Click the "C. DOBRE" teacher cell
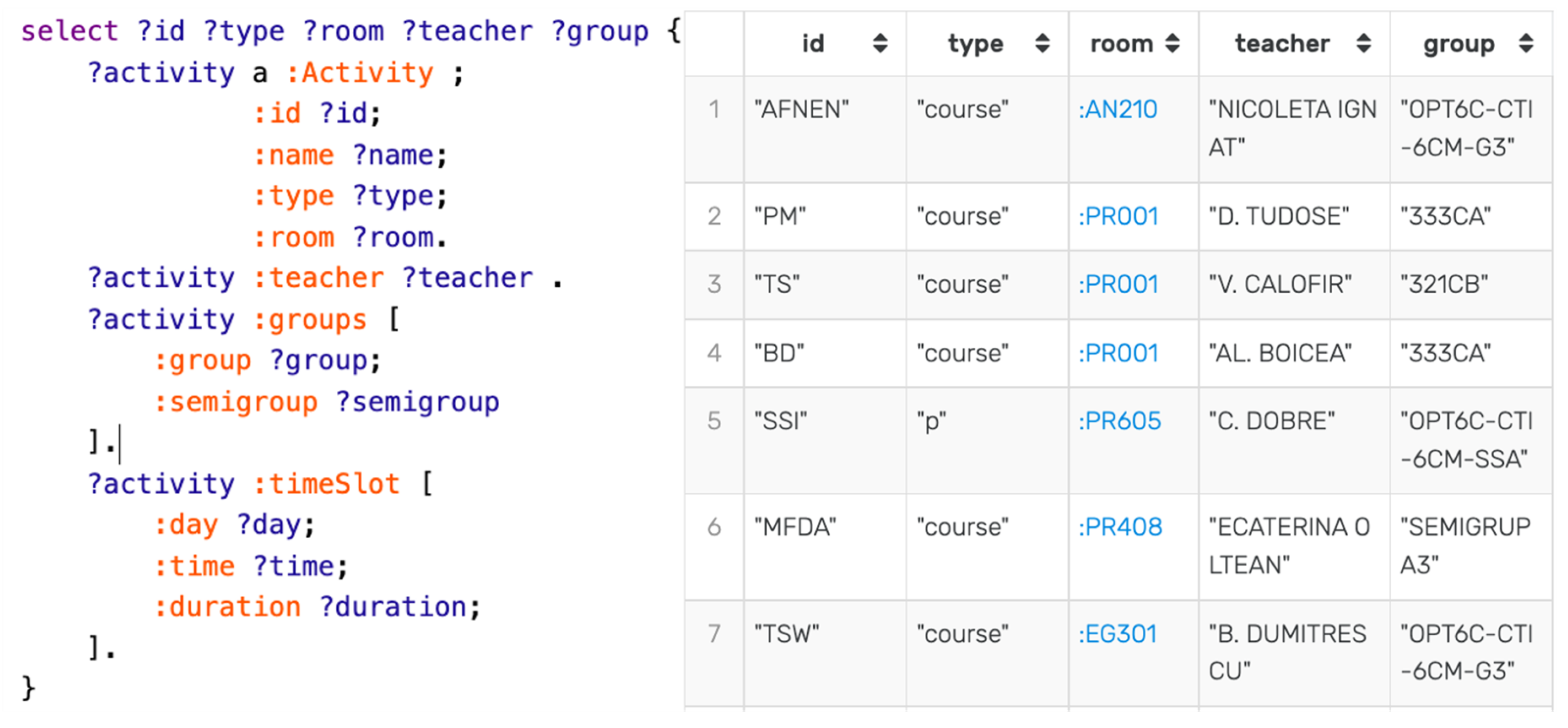 coord(1272,421)
